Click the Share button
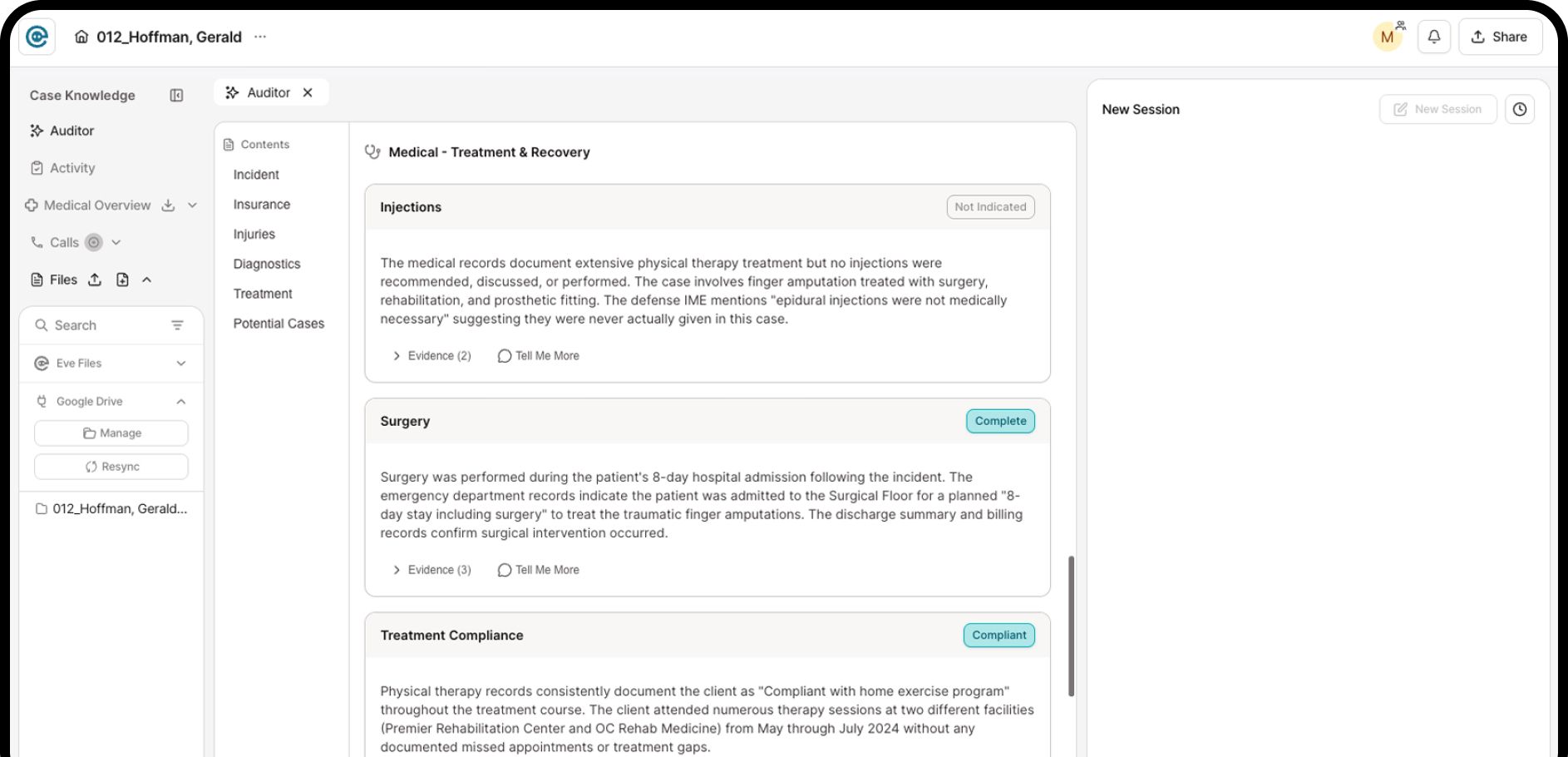The height and width of the screenshot is (757, 1568). click(1500, 37)
